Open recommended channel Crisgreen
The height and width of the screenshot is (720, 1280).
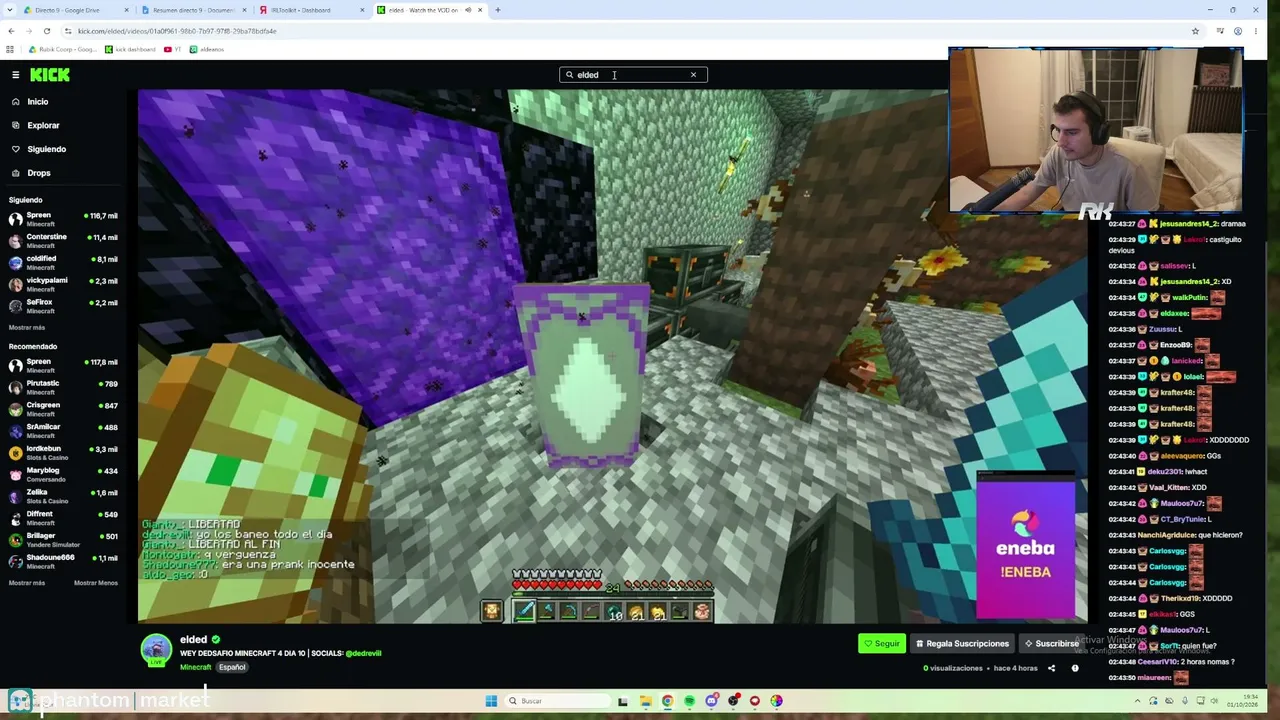(62, 409)
